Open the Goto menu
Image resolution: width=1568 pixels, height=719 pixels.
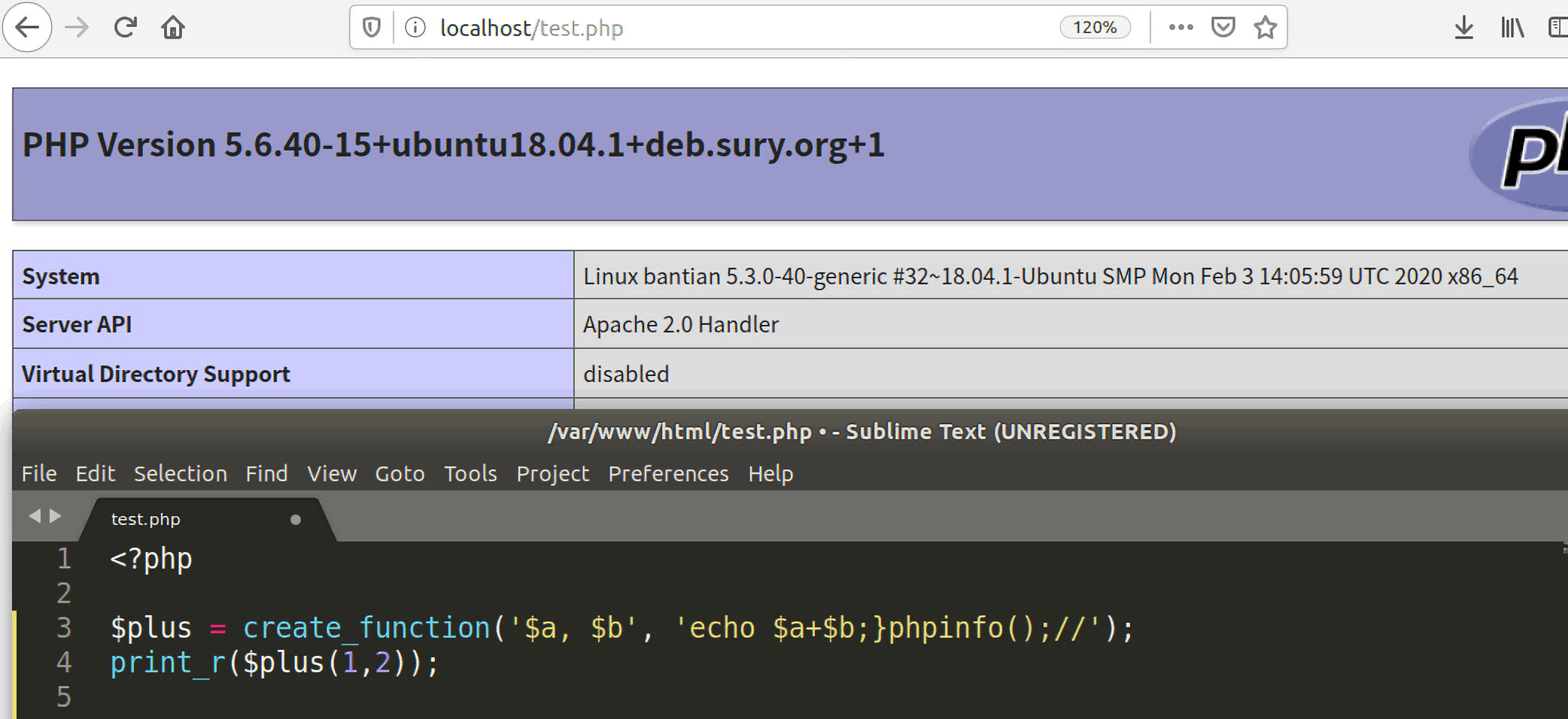click(400, 473)
